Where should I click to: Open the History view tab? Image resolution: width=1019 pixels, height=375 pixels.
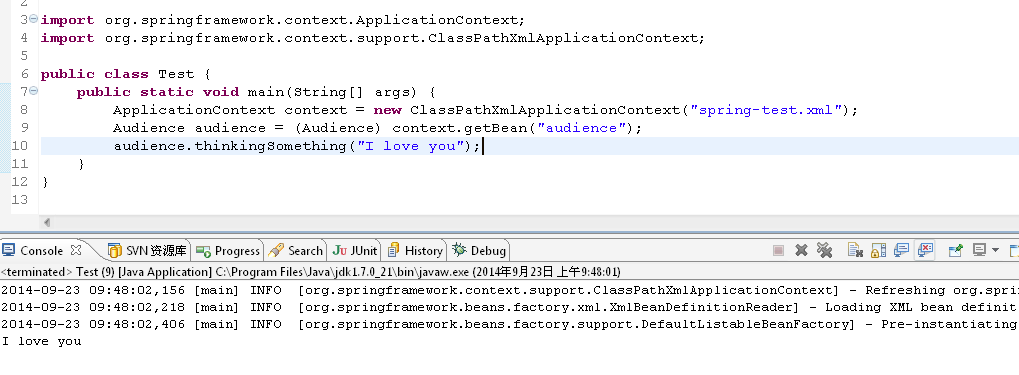[x=415, y=251]
